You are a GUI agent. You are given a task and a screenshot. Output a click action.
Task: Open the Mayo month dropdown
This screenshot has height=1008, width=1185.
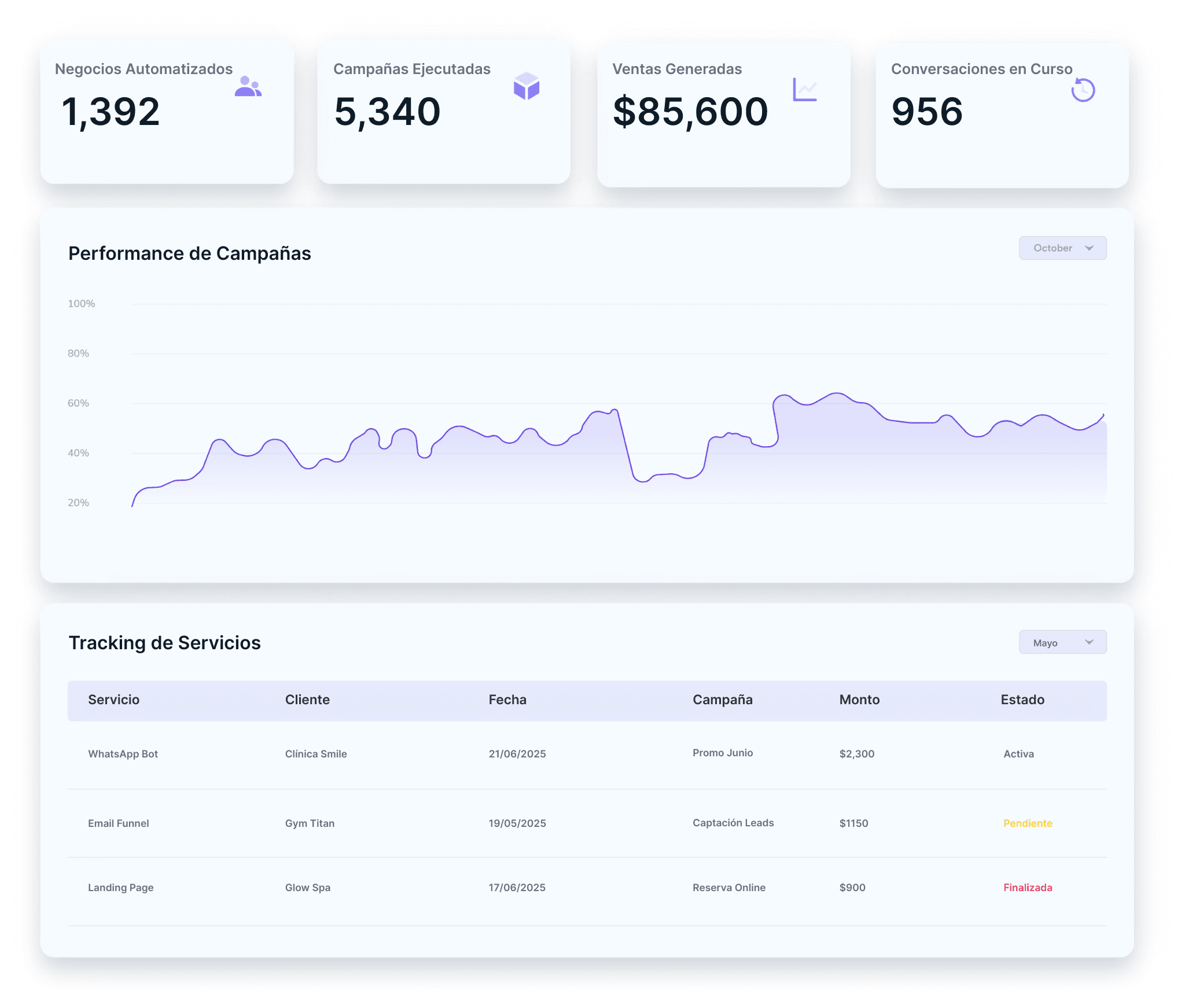pyautogui.click(x=1062, y=642)
